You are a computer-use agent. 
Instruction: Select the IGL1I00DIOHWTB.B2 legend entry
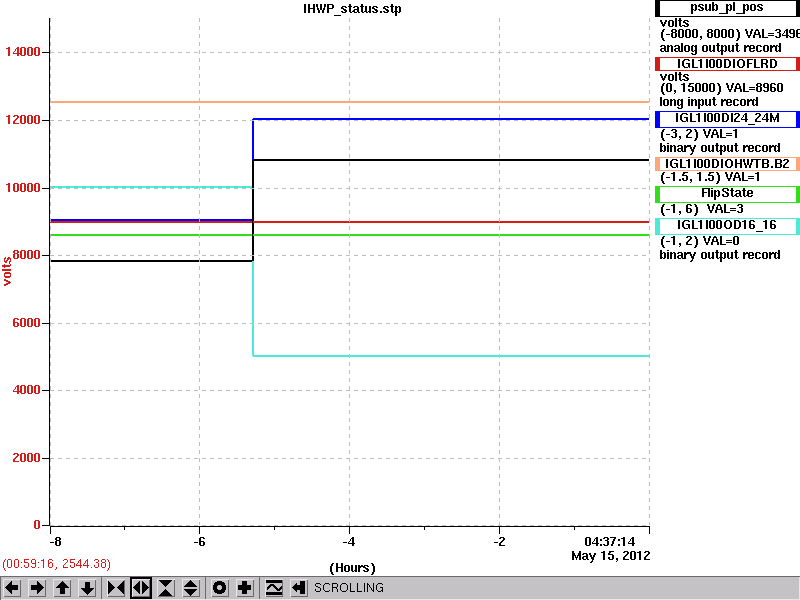pos(727,164)
